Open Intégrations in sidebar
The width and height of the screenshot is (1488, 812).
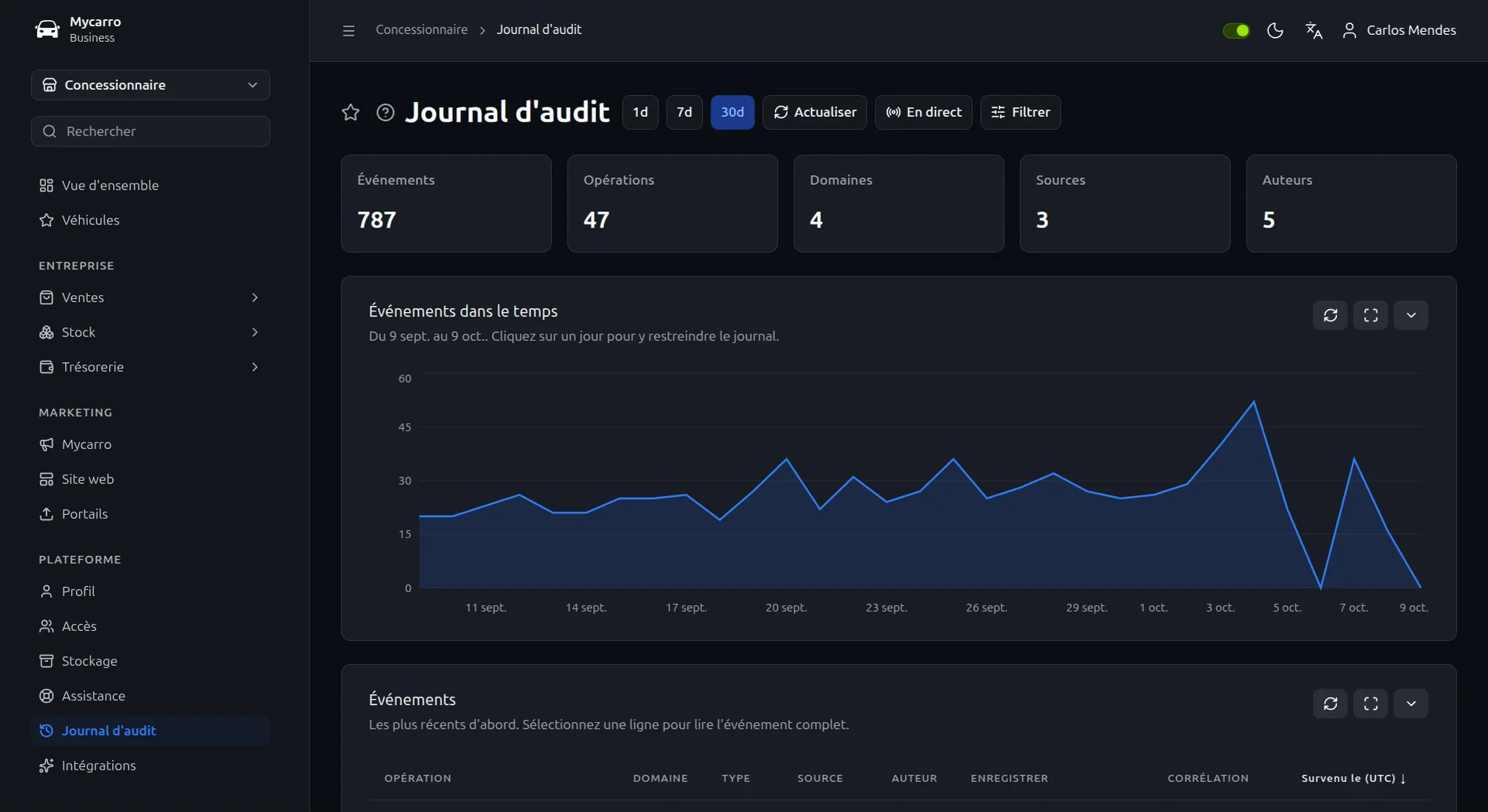(151, 766)
